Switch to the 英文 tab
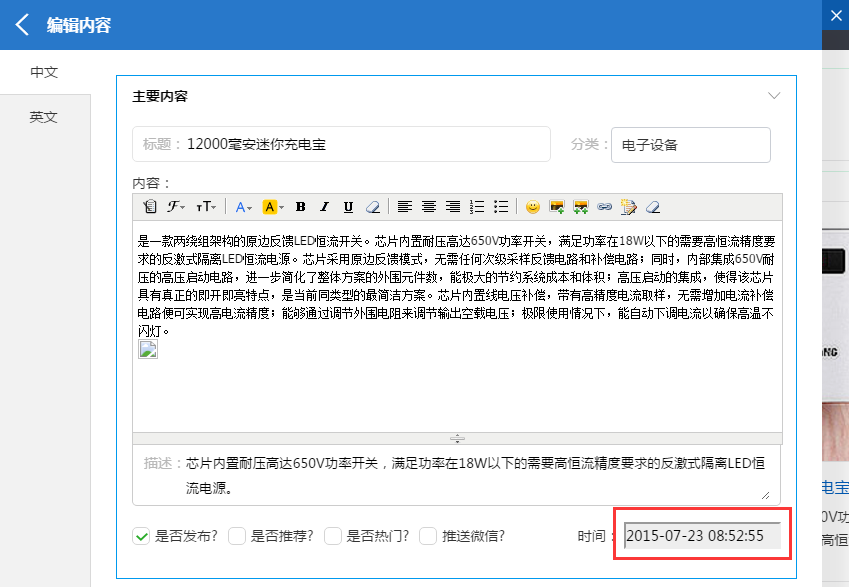Image resolution: width=849 pixels, height=587 pixels. point(44,117)
